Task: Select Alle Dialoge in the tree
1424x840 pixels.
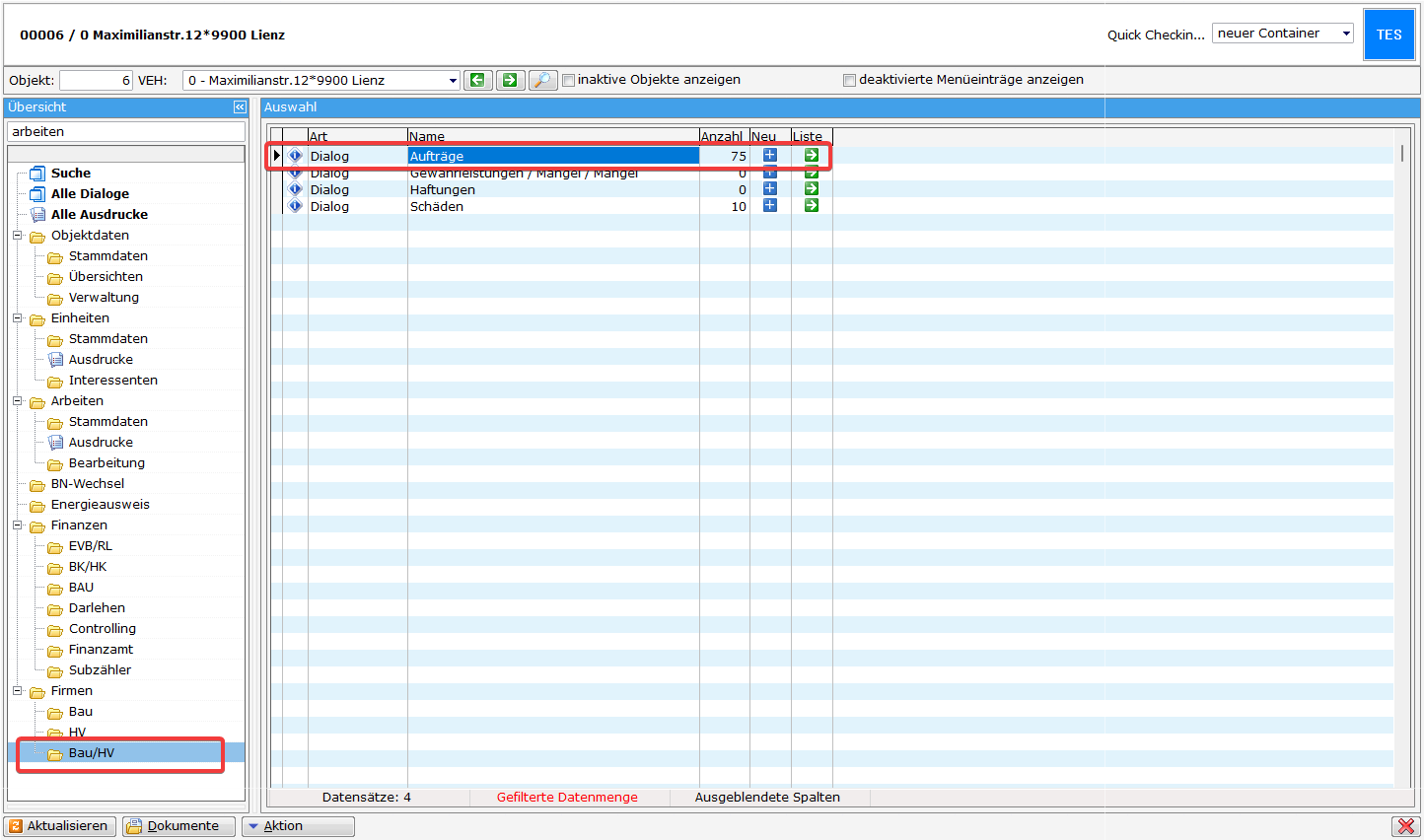Action: [x=90, y=194]
